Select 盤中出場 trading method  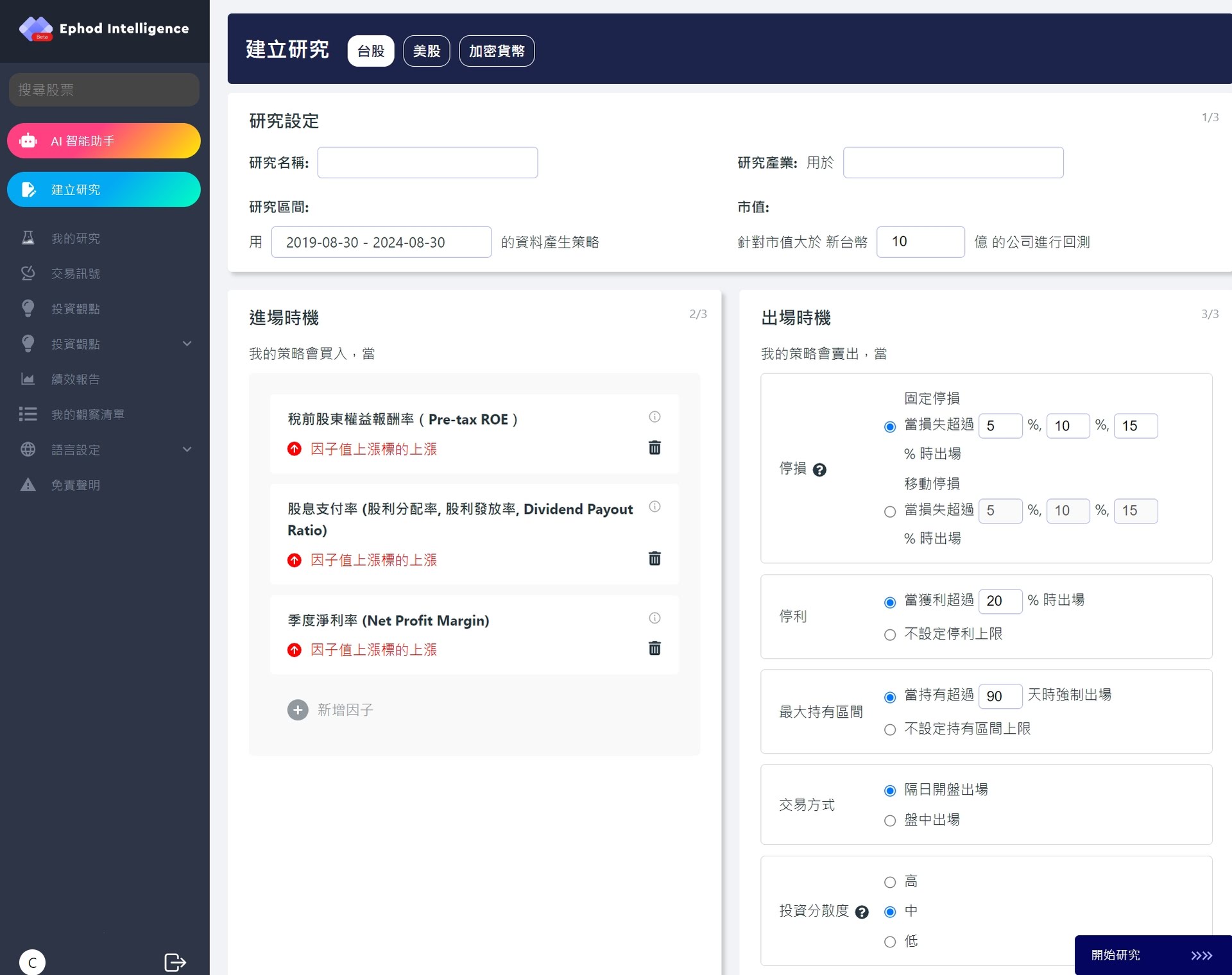pyautogui.click(x=890, y=821)
